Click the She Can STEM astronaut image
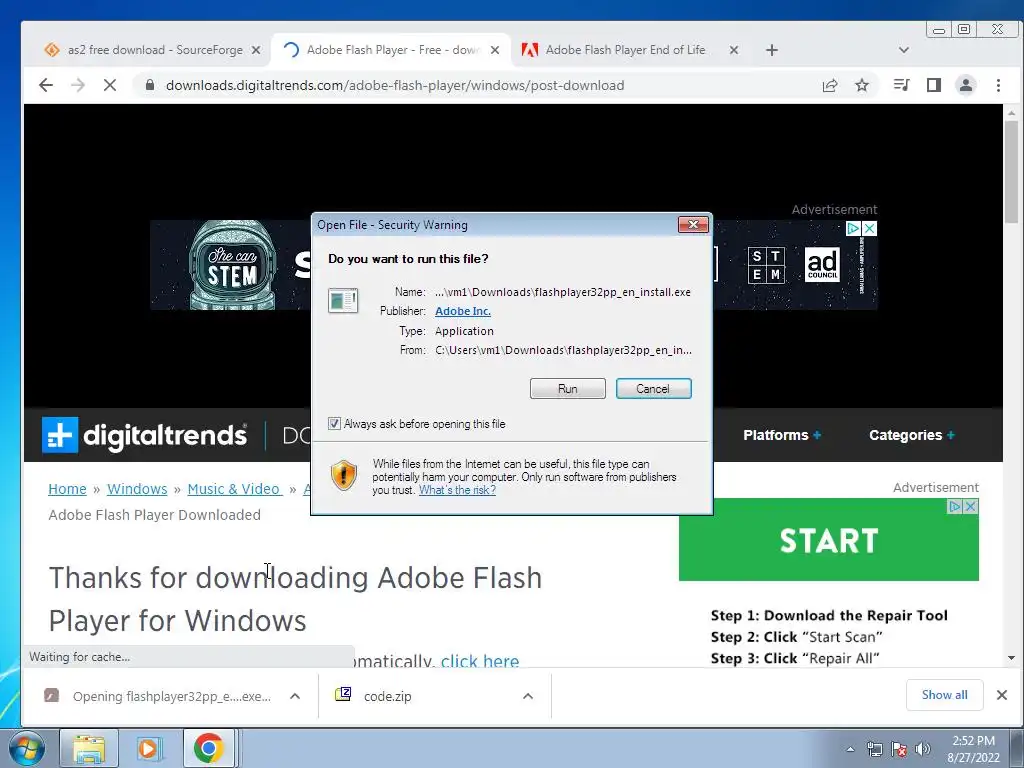1024x768 pixels. [x=232, y=265]
